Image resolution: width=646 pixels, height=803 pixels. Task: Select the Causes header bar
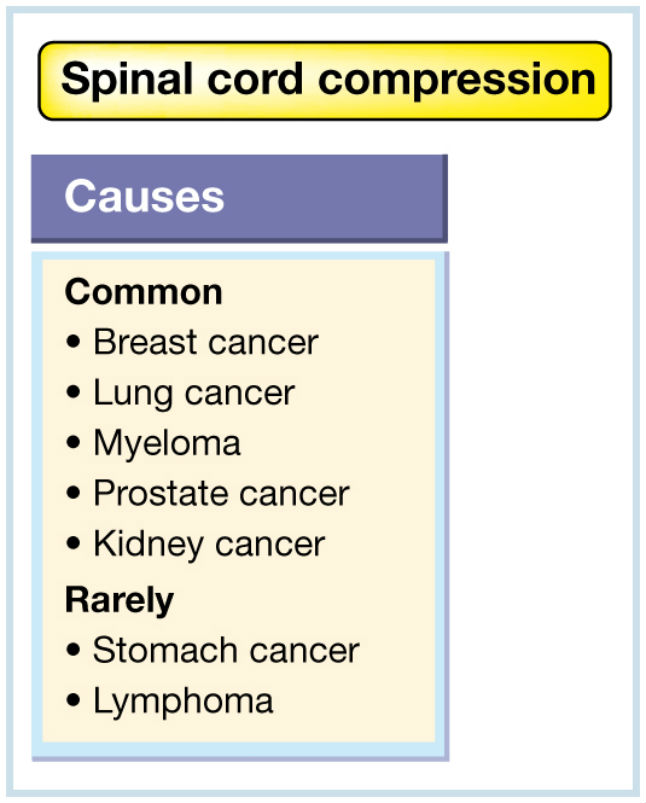pyautogui.click(x=239, y=198)
